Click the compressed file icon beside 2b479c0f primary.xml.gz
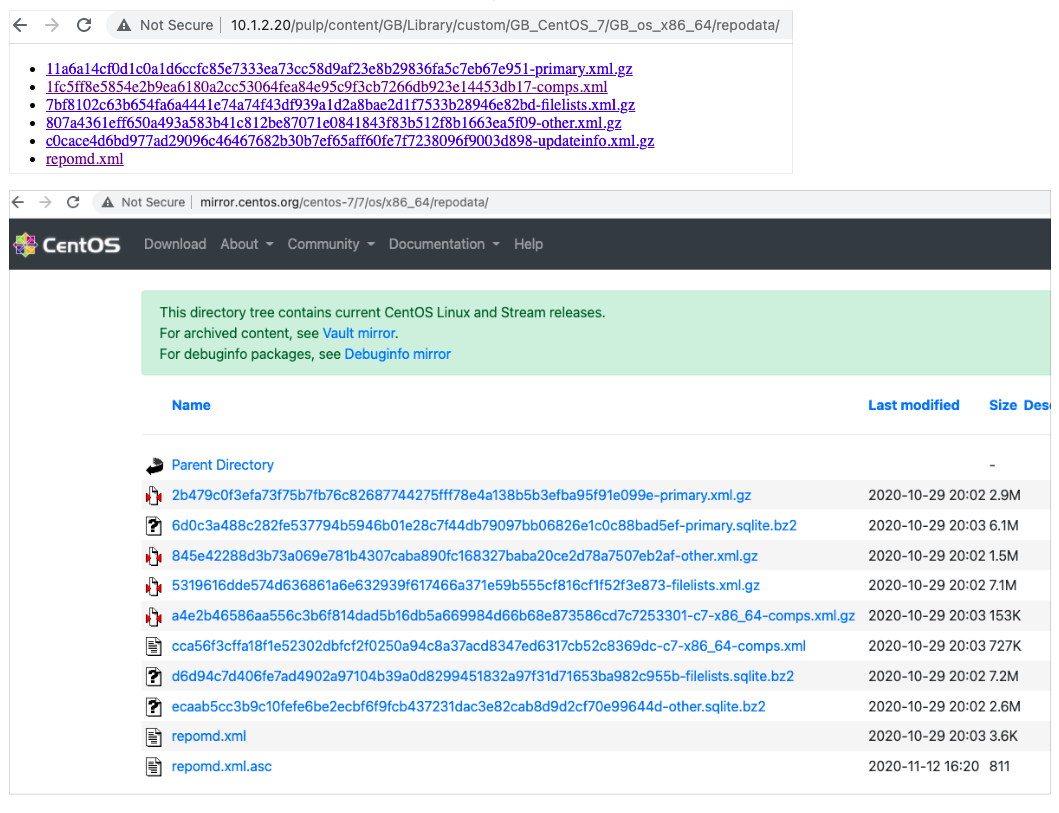 tap(154, 496)
